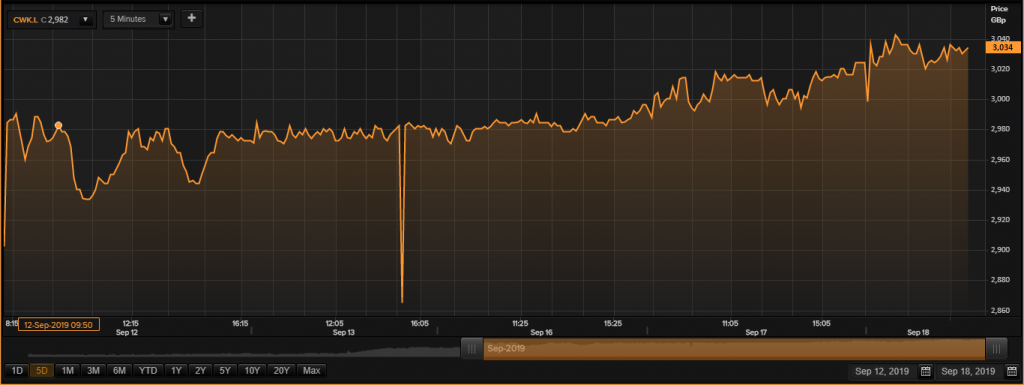Click the orange 3,034 price label
This screenshot has width=1024, height=385.
(1003, 47)
